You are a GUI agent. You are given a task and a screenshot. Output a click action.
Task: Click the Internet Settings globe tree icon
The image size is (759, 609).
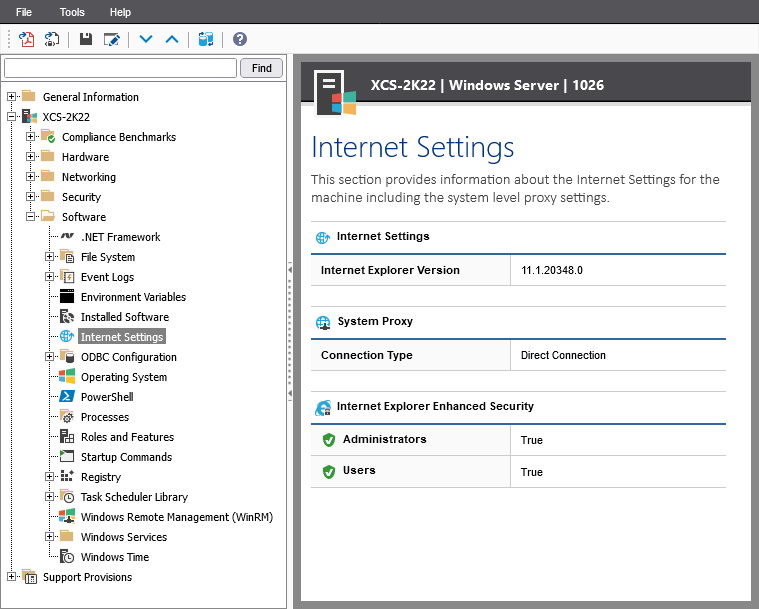click(x=67, y=336)
